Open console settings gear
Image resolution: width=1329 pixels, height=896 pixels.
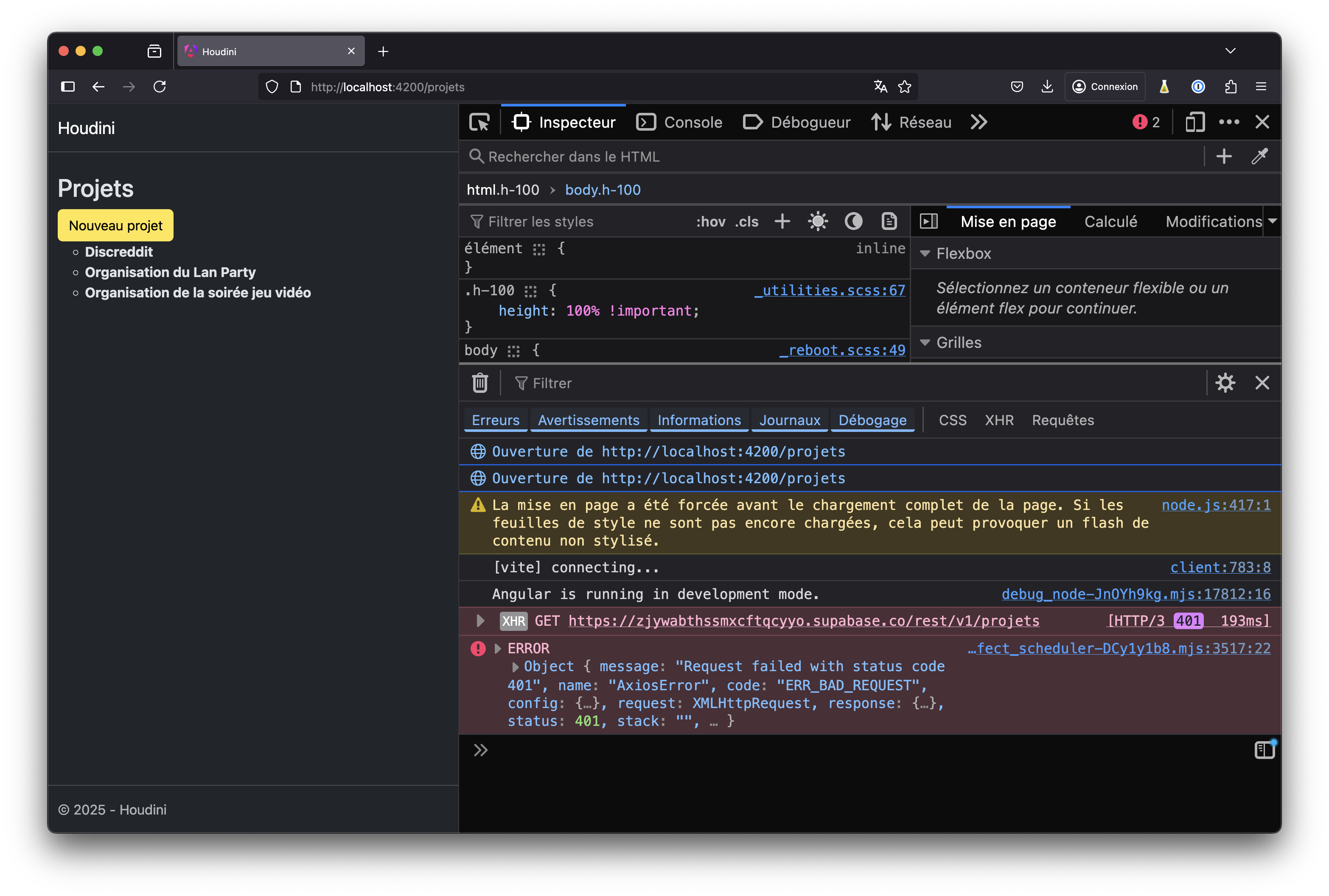pos(1225,383)
